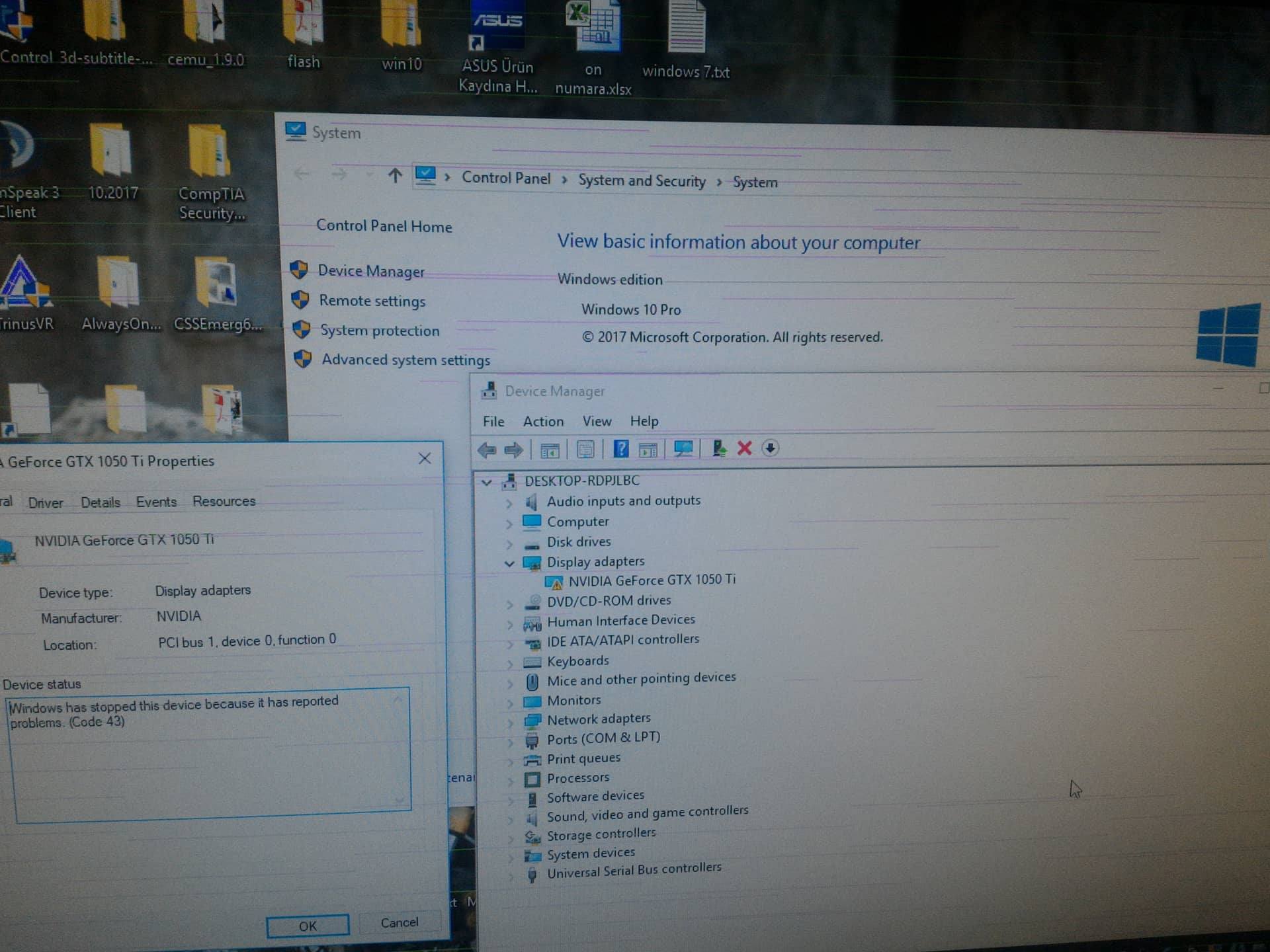Click Back arrow in Device Manager toolbar
This screenshot has height=952, width=1270.
pos(487,451)
